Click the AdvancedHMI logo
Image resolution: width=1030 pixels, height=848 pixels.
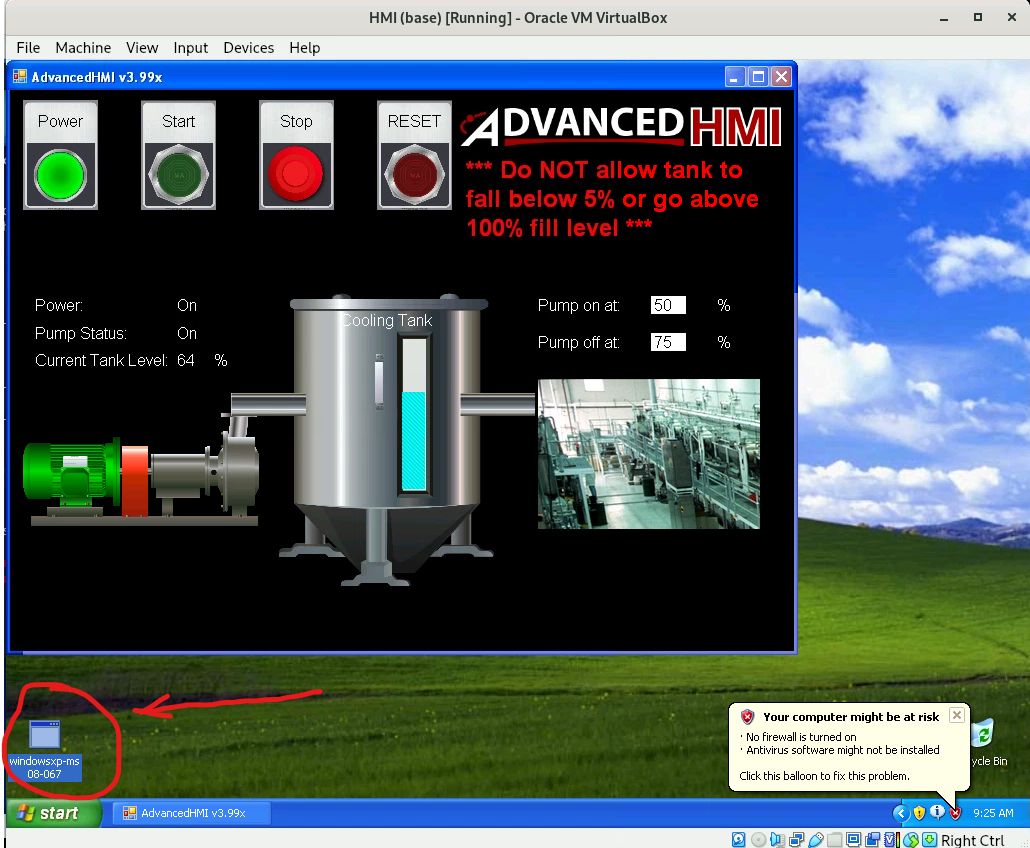point(621,126)
